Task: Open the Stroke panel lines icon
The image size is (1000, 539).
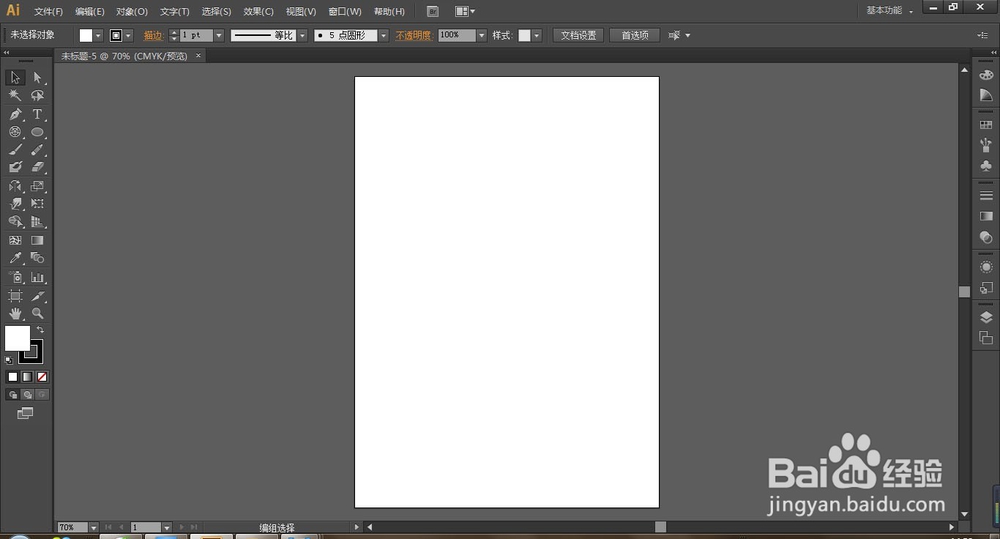Action: (x=986, y=195)
